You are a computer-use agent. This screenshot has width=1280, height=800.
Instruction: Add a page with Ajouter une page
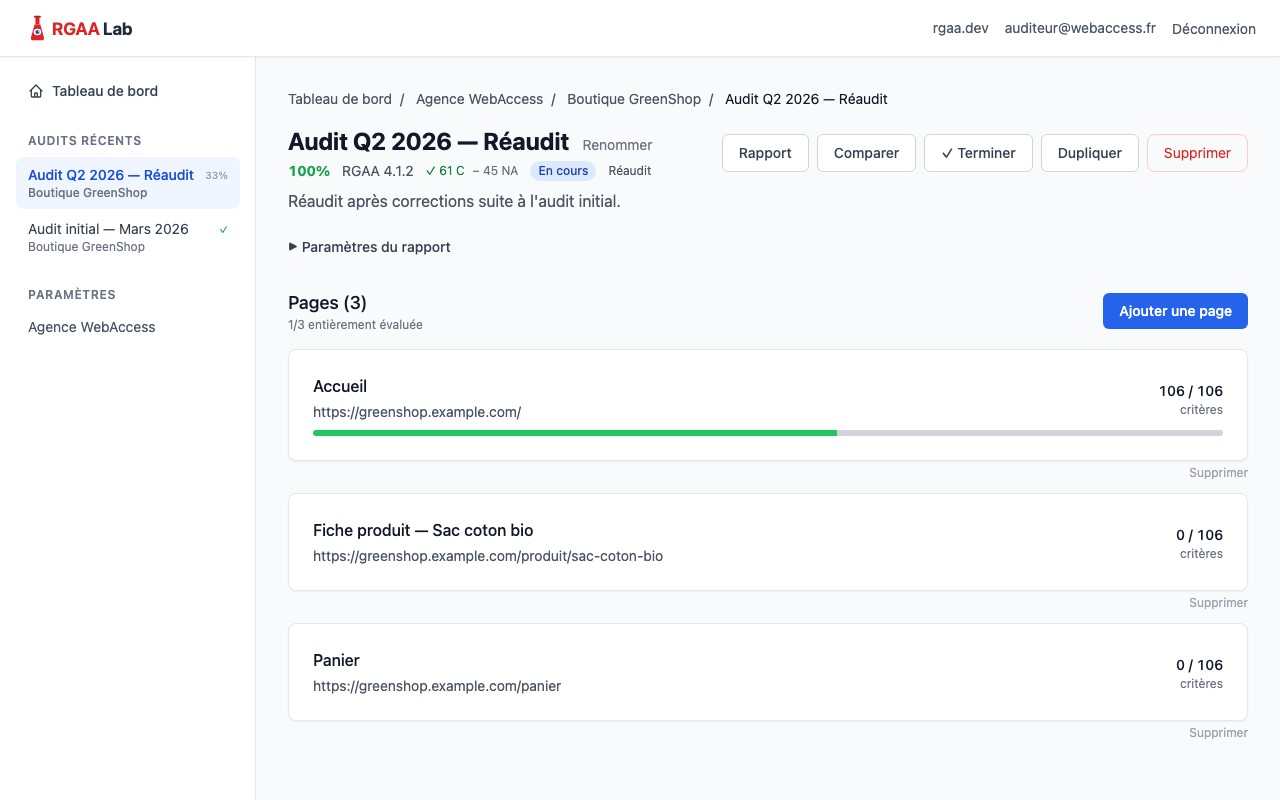[x=1175, y=311]
